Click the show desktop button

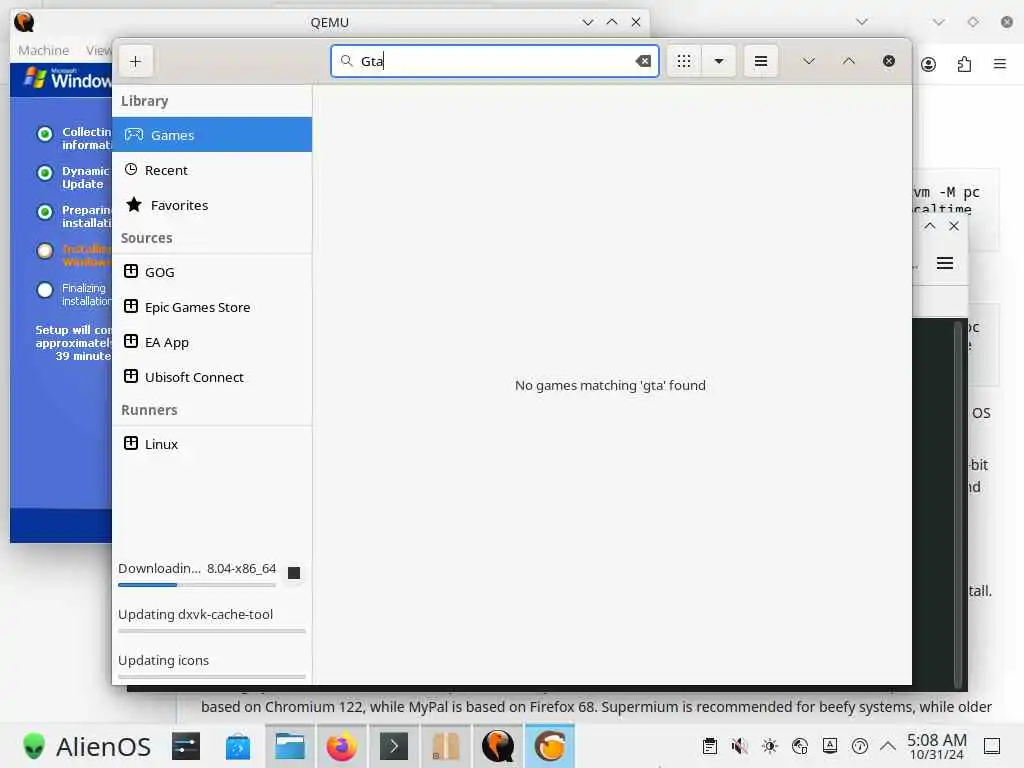992,746
